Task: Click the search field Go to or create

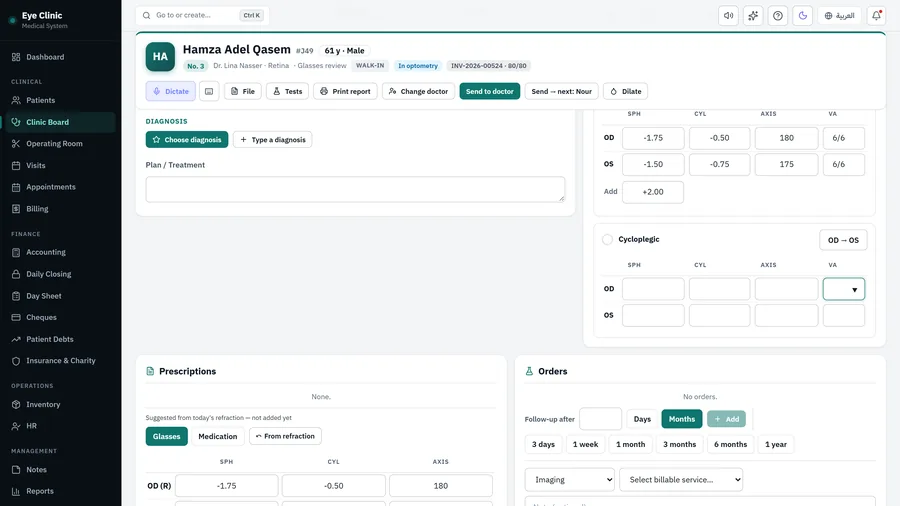Action: click(x=202, y=15)
